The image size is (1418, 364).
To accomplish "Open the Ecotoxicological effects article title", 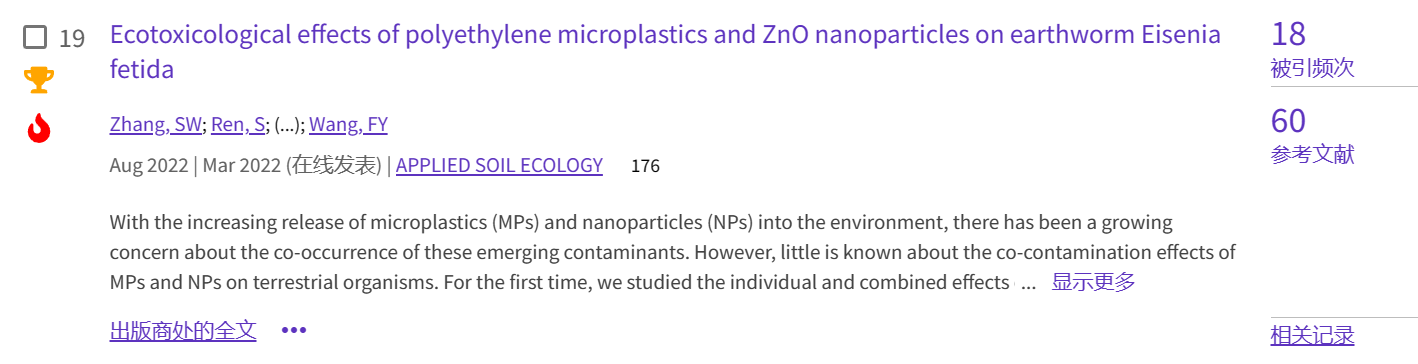I will pos(665,51).
